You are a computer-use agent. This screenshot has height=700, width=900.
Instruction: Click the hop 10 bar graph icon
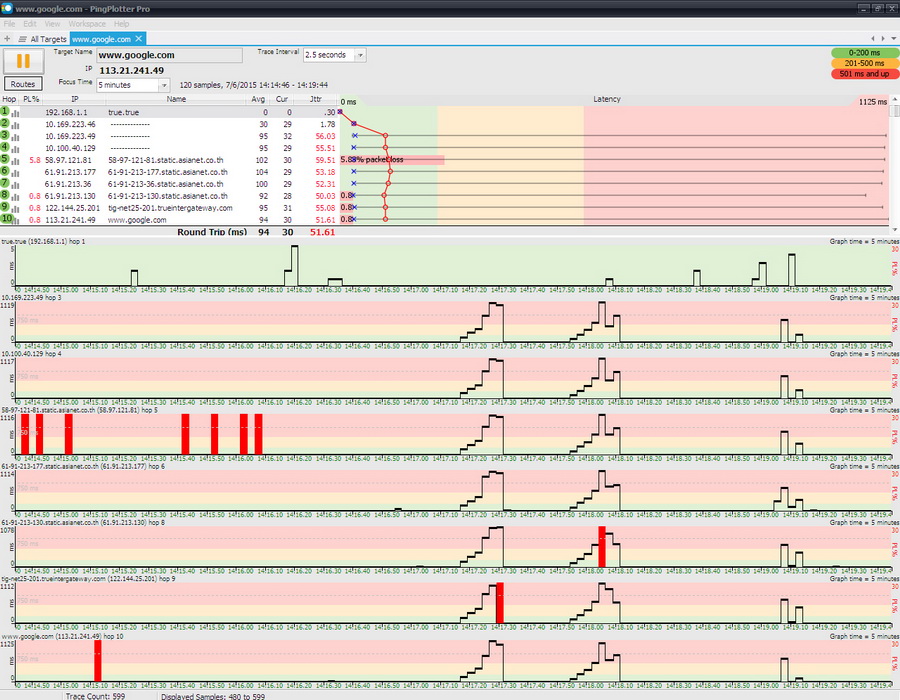[x=18, y=220]
